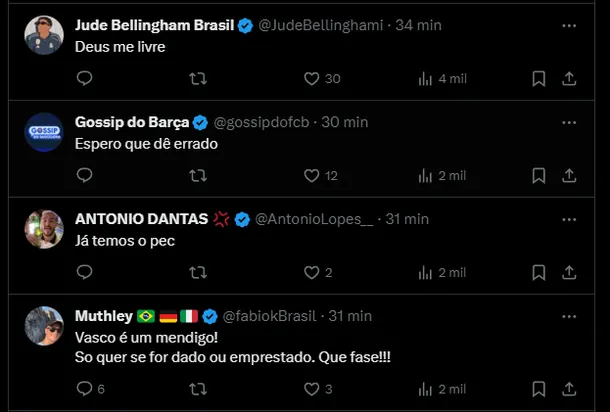Share the Gossip do Barça tweet
This screenshot has width=610, height=412.
(x=569, y=176)
